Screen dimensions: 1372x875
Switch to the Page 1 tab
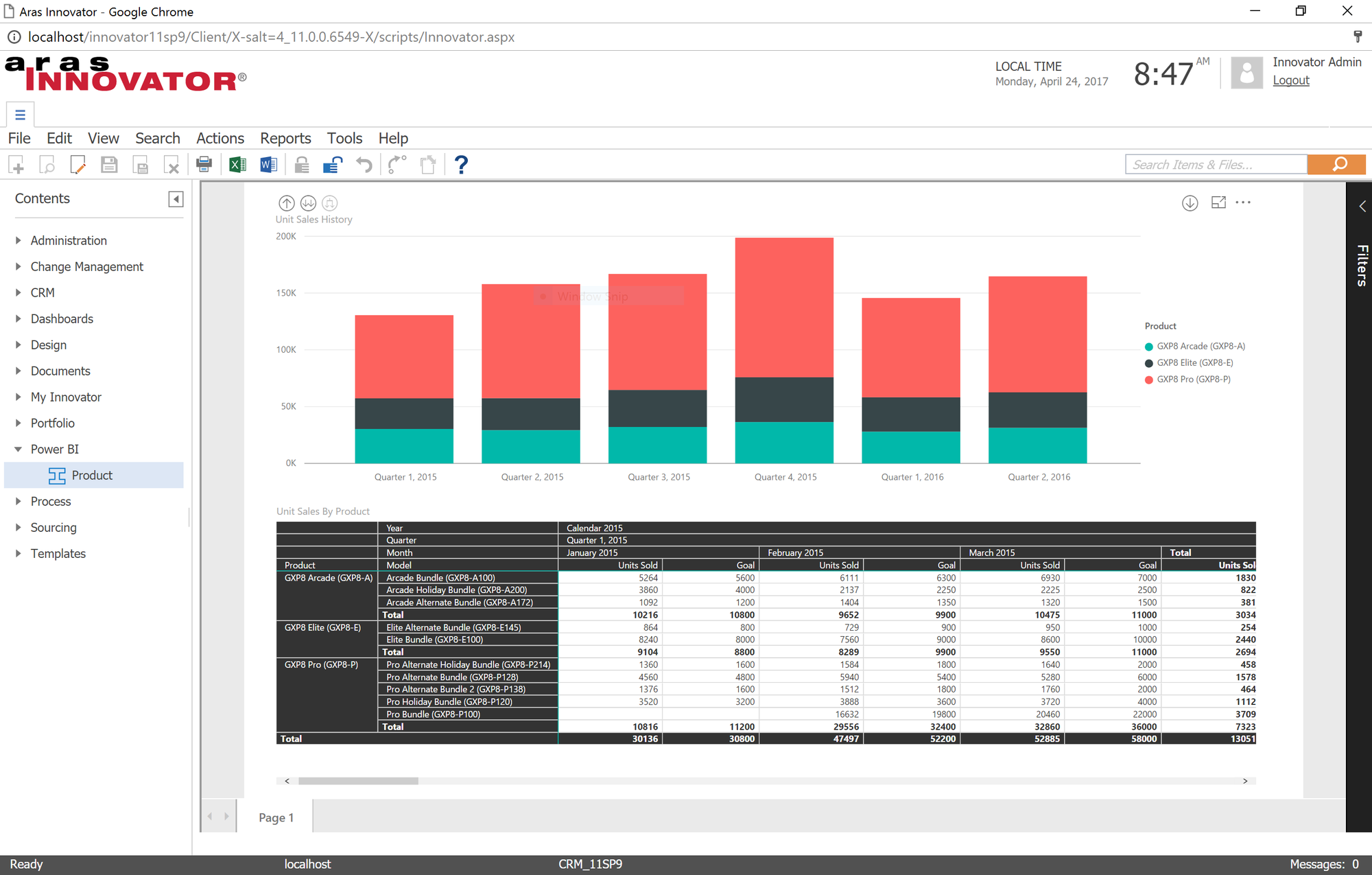click(x=276, y=817)
